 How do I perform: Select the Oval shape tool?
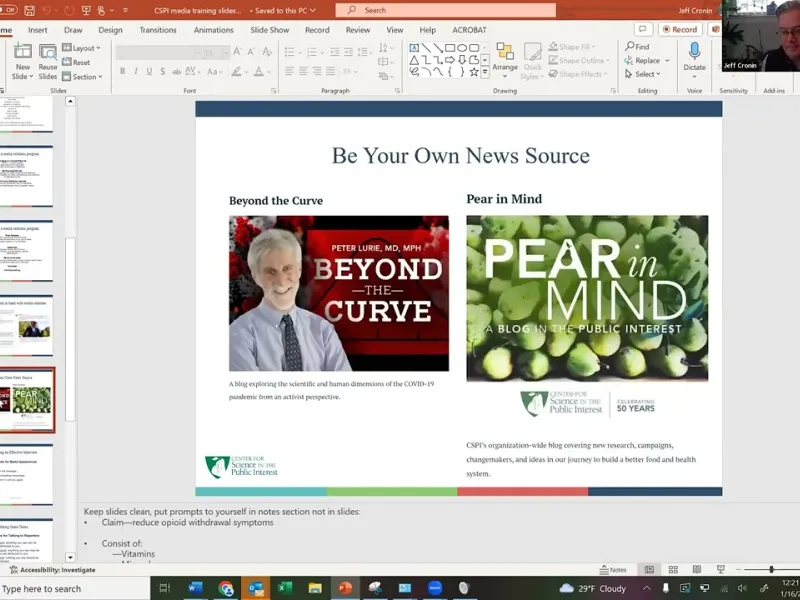tap(462, 48)
